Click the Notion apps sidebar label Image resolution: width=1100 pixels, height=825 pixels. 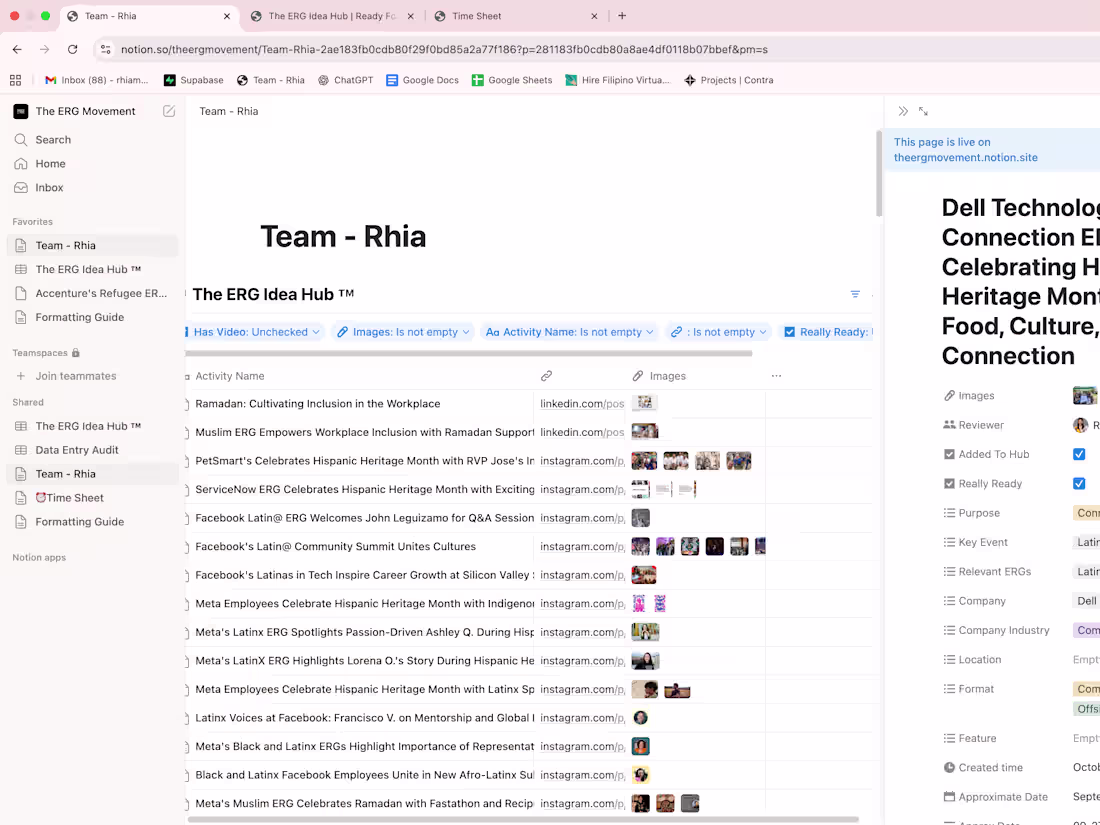[39, 558]
